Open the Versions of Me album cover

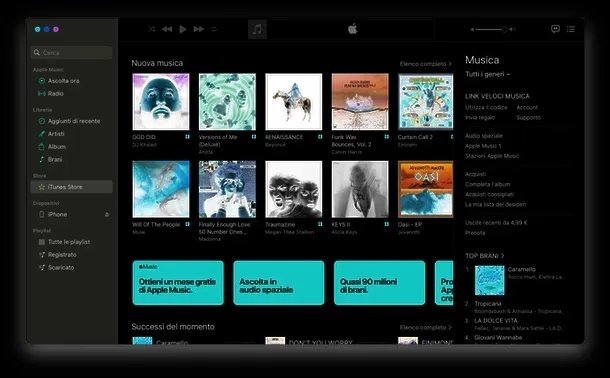(x=227, y=102)
